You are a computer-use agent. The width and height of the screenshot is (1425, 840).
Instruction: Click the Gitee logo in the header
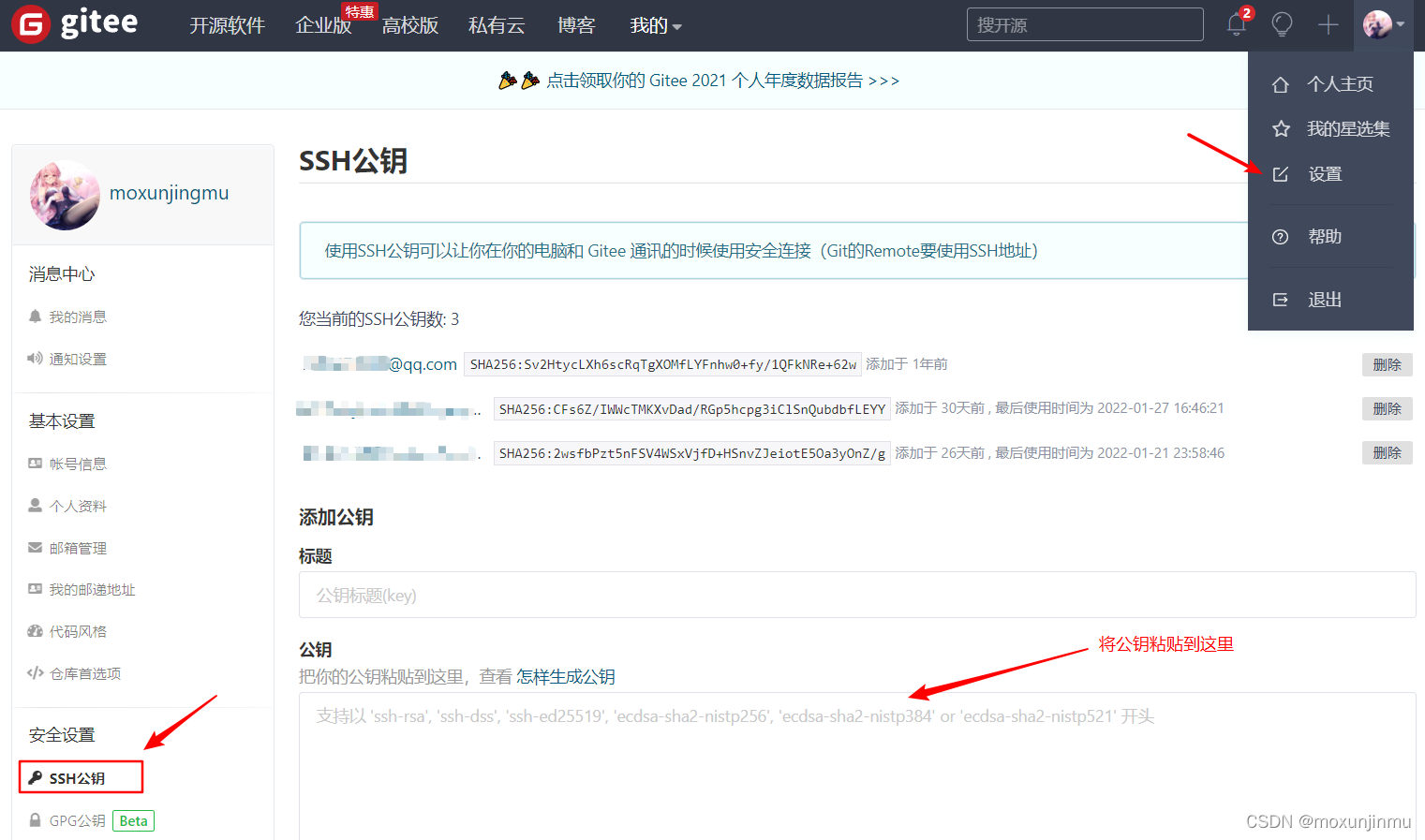click(x=75, y=24)
